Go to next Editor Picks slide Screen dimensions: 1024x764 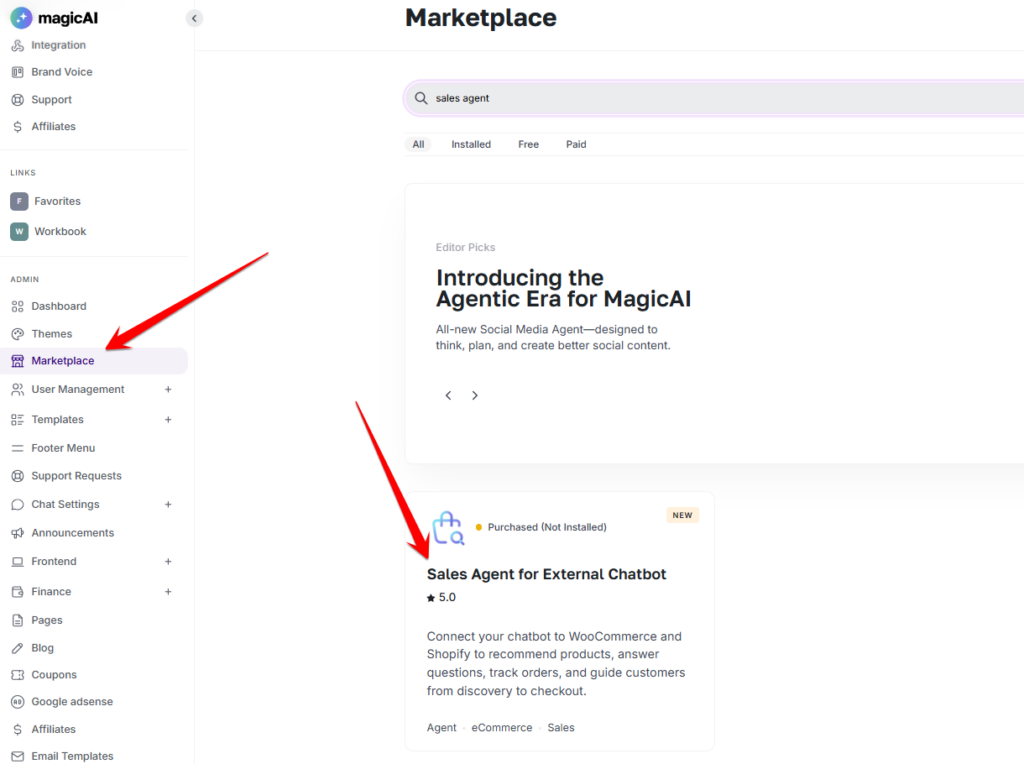pyautogui.click(x=475, y=395)
